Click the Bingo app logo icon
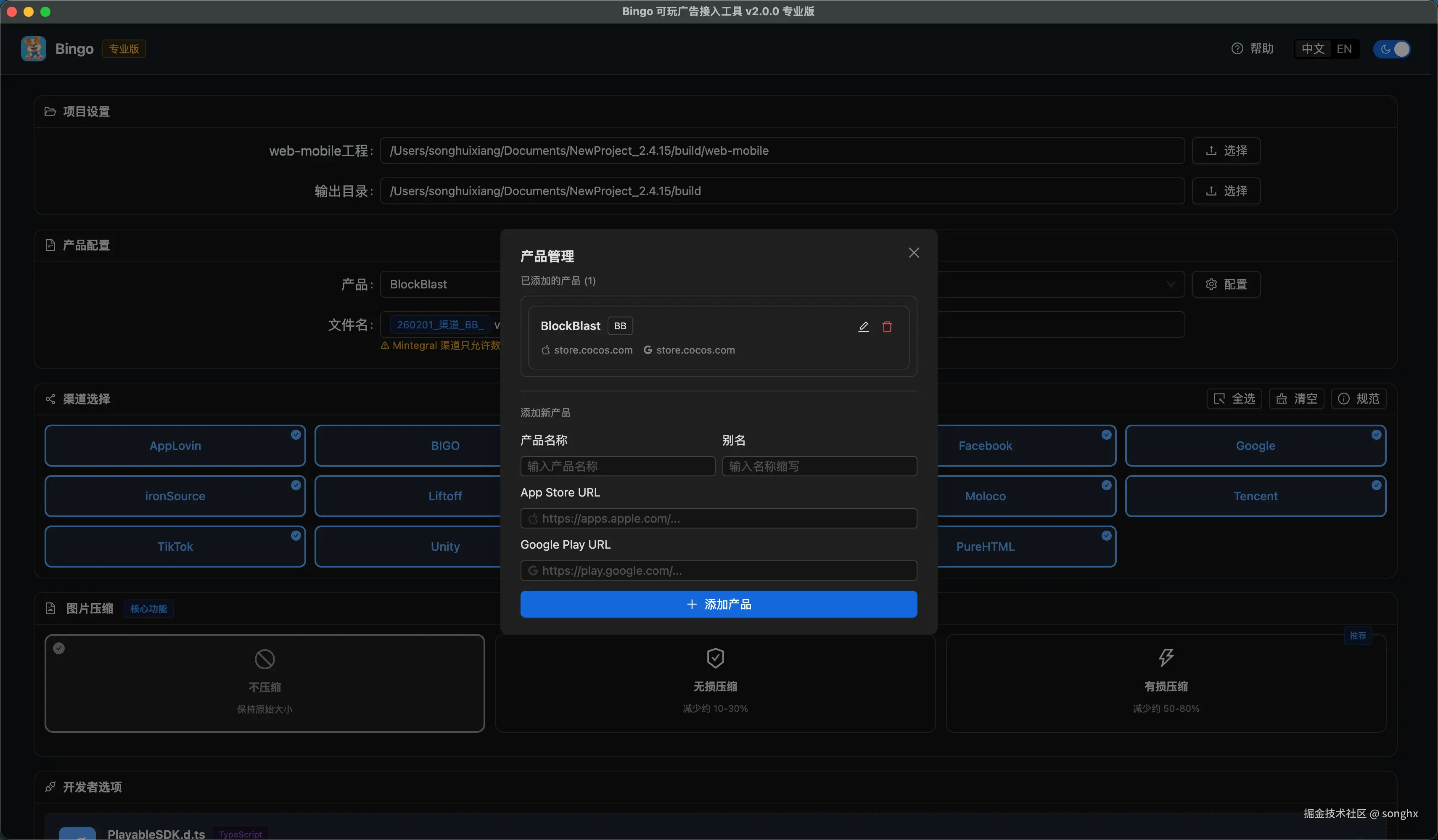 [34, 48]
